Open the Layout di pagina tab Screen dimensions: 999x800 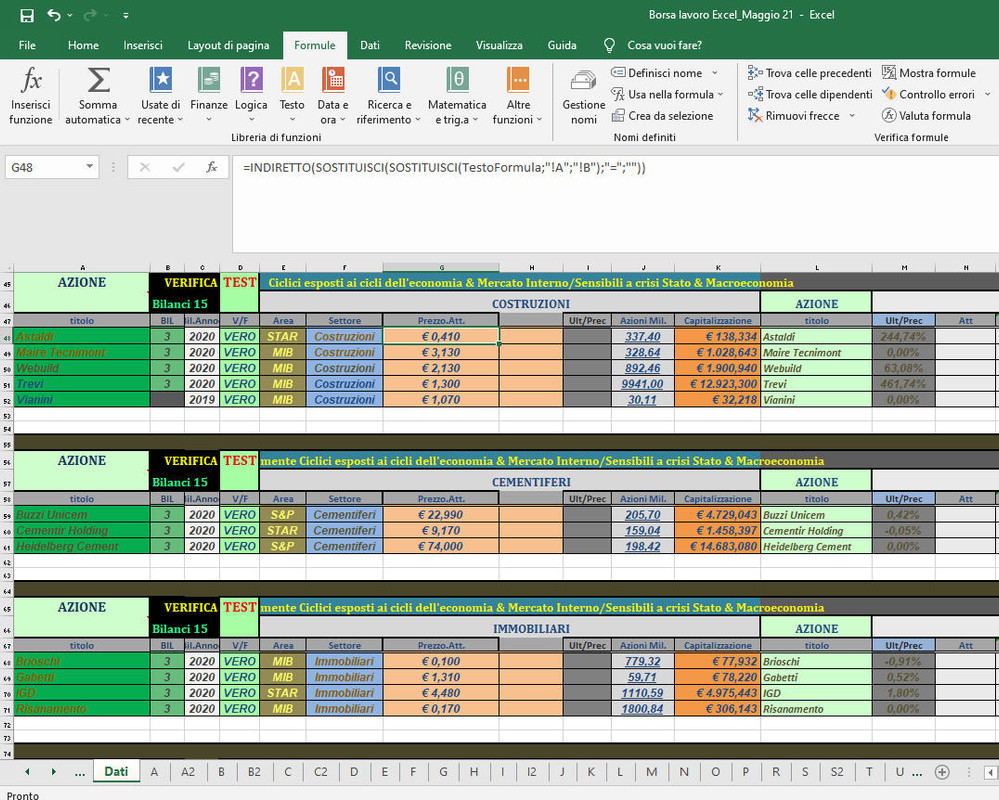[x=228, y=45]
